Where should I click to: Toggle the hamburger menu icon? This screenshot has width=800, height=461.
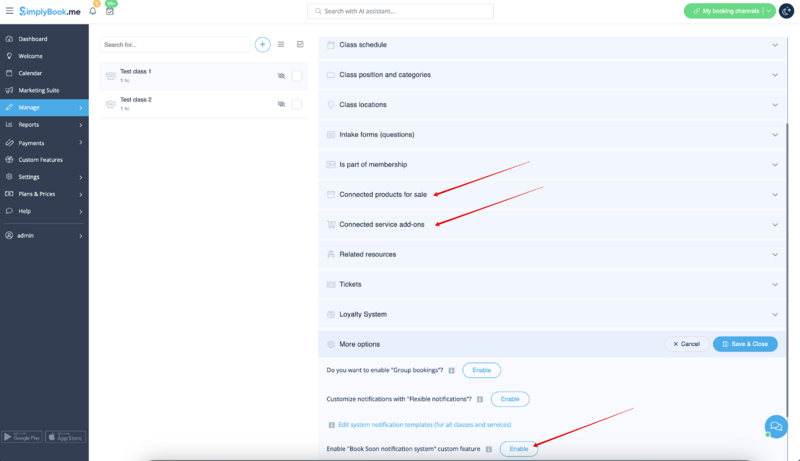(10, 11)
